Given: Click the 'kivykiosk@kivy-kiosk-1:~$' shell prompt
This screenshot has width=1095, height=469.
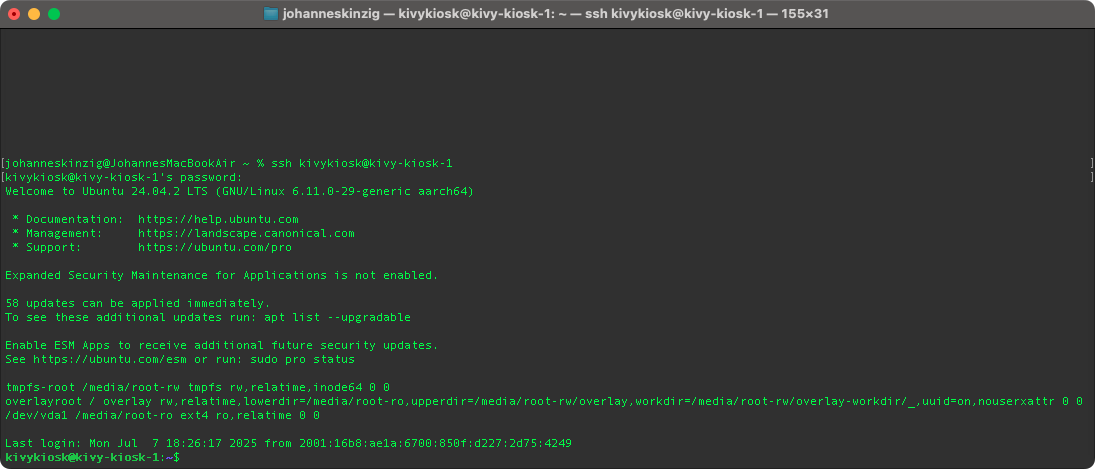Looking at the screenshot, I should (x=93, y=457).
